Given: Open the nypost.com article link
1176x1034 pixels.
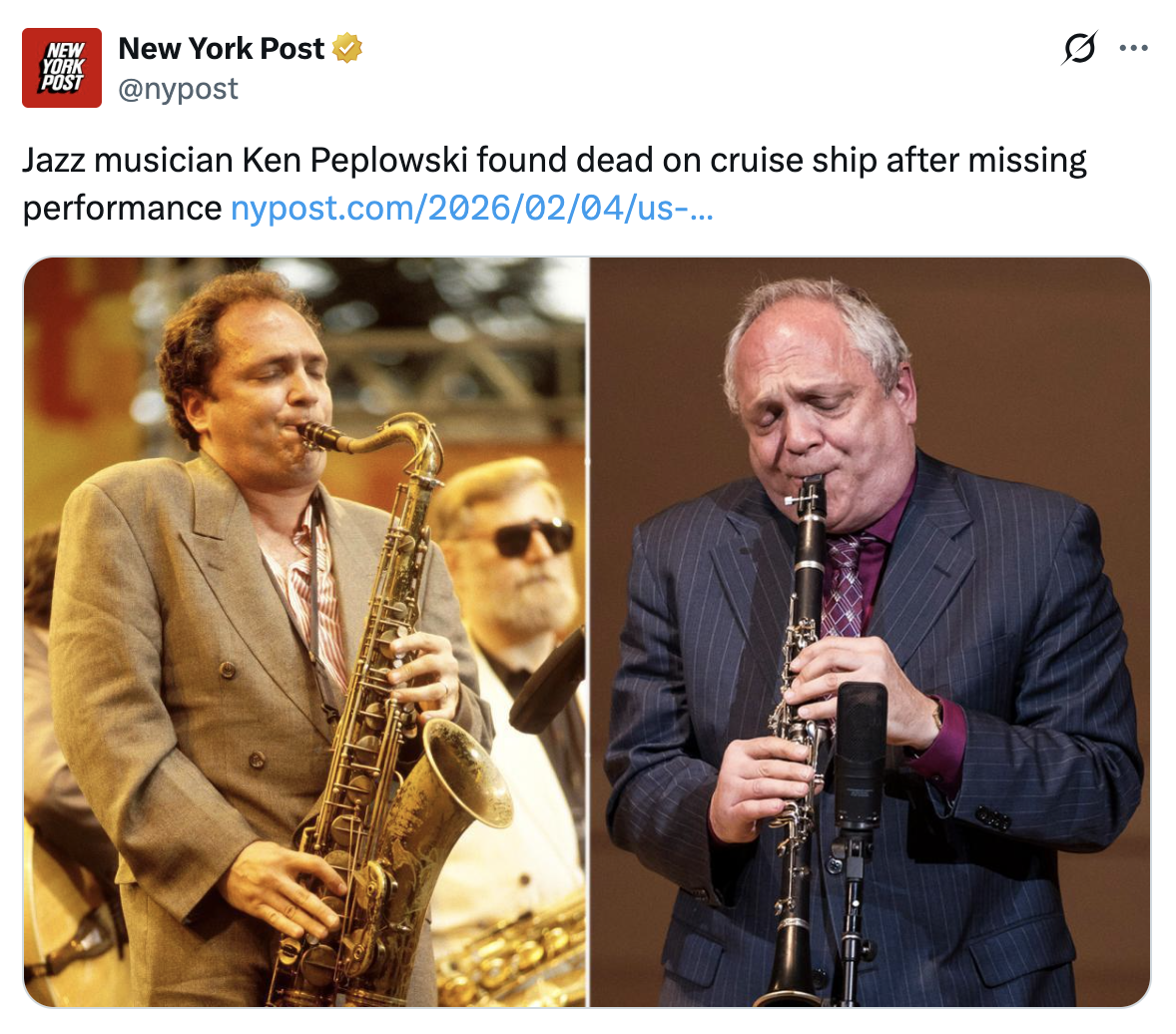Looking at the screenshot, I should tap(471, 208).
